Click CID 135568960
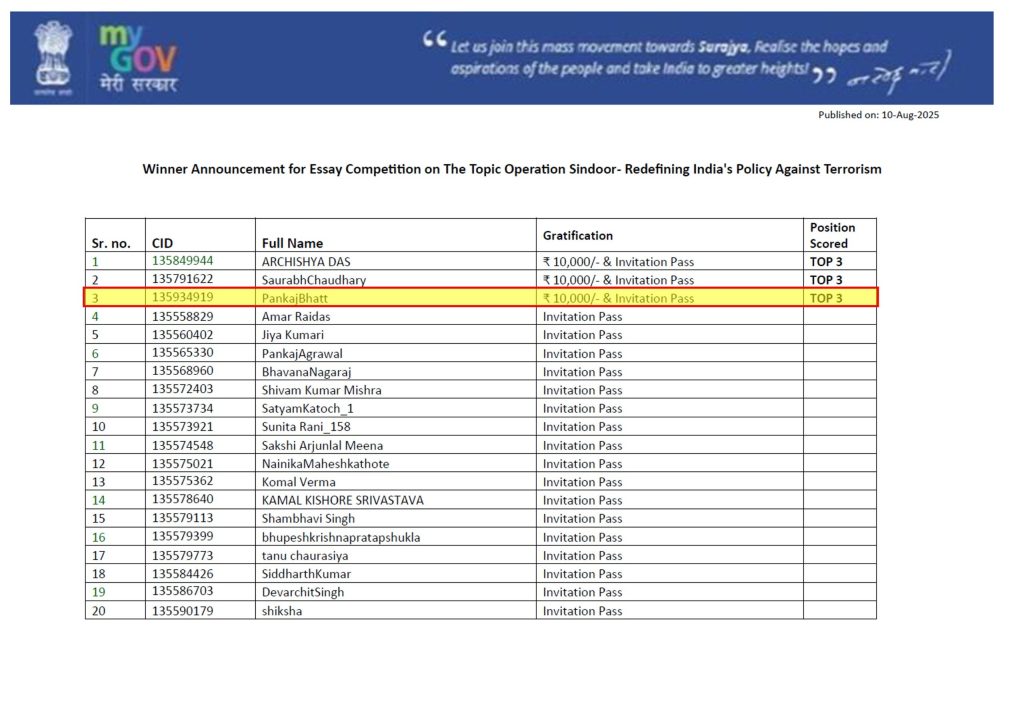1024x724 pixels. [x=183, y=371]
